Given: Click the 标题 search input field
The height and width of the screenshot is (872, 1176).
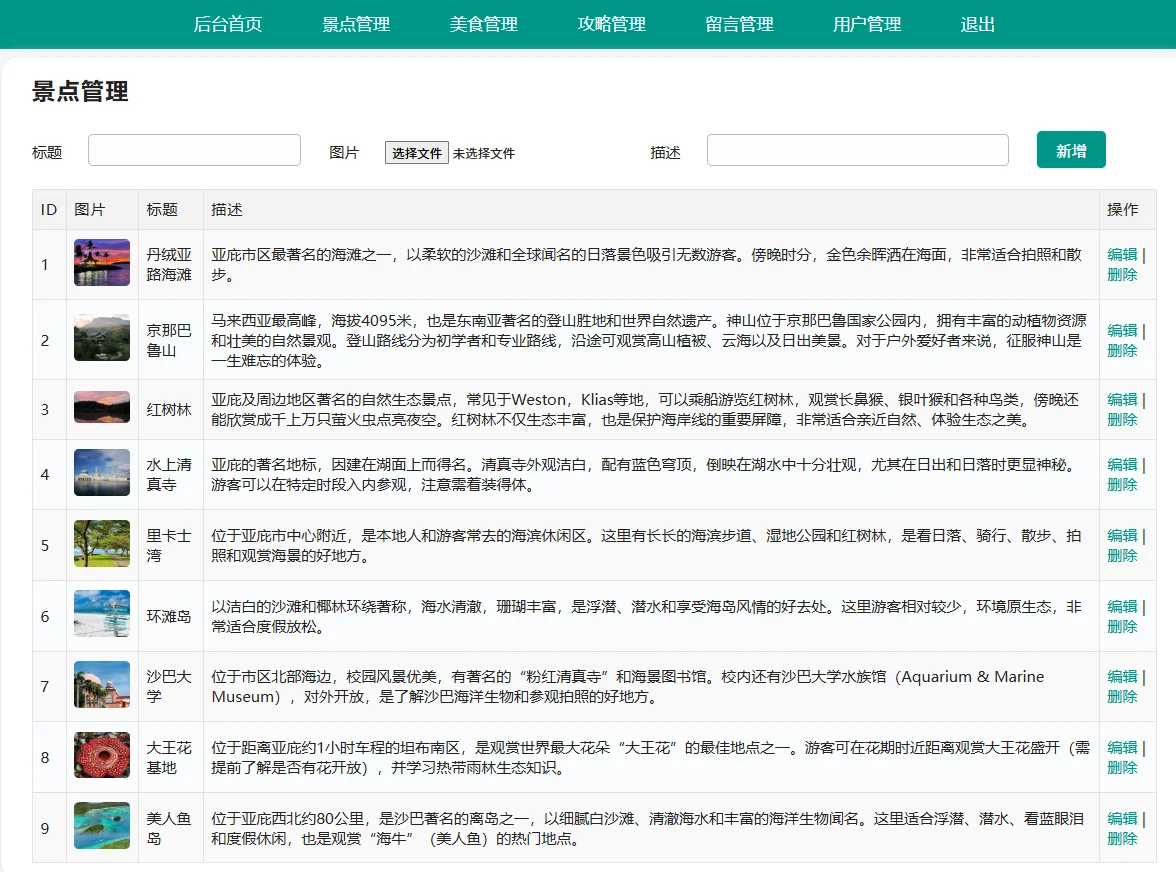Looking at the screenshot, I should point(194,149).
